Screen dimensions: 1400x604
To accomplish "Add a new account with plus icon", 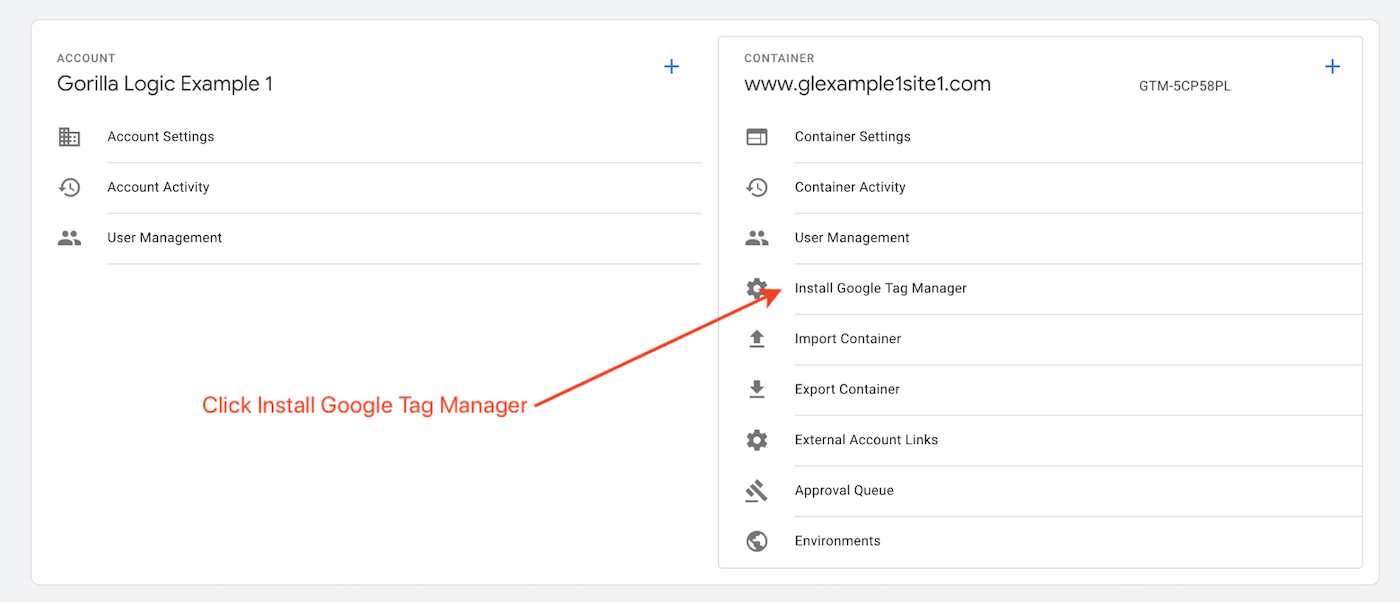I will tap(672, 66).
